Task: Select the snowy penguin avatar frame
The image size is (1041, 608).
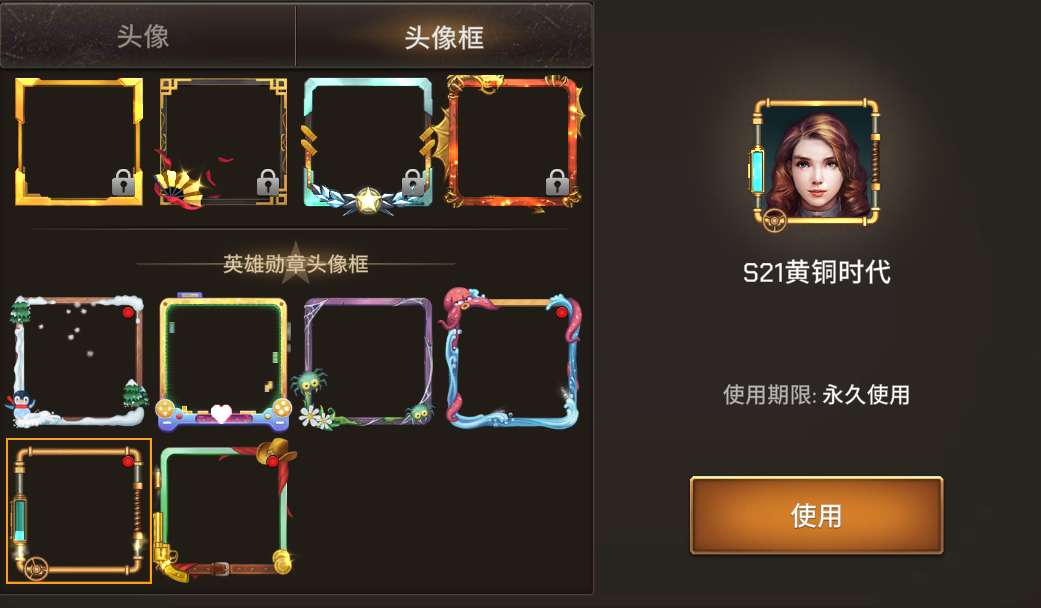Action: (78, 360)
